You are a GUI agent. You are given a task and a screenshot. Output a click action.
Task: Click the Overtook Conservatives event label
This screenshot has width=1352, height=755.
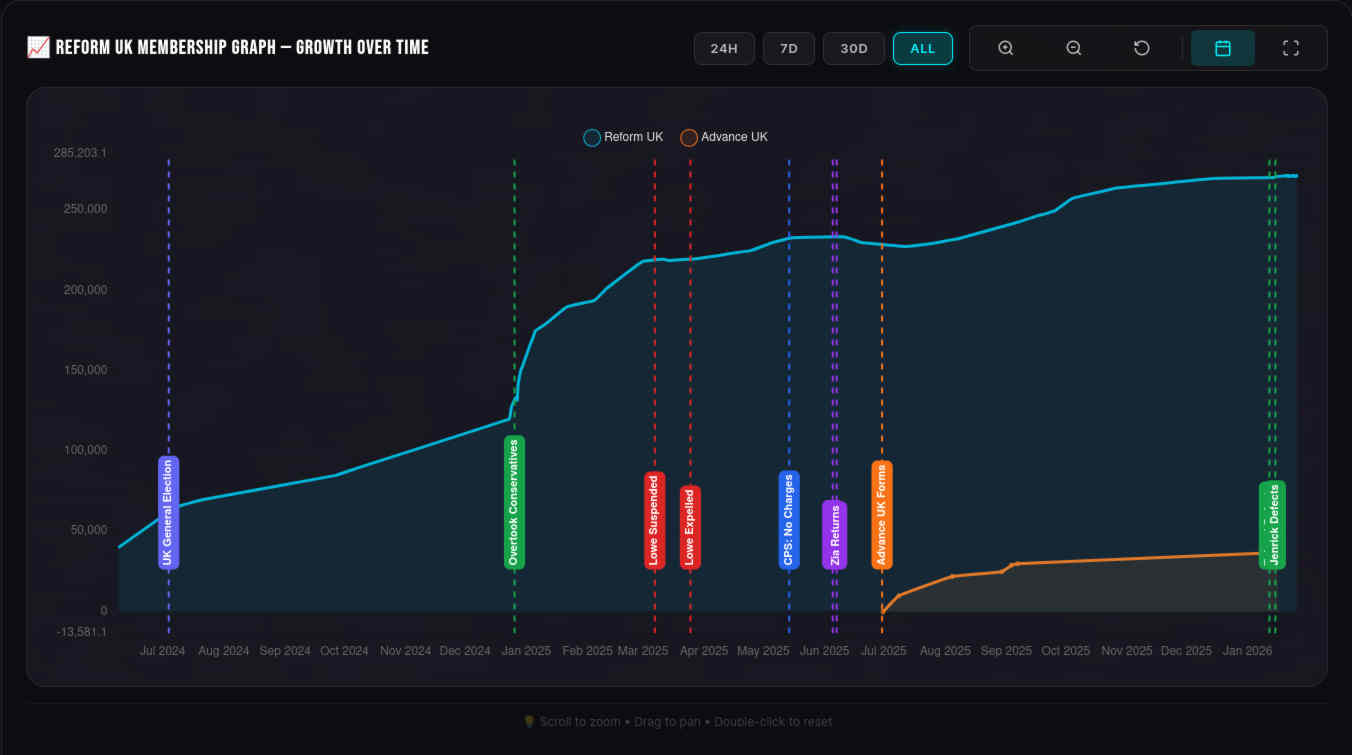pos(514,502)
